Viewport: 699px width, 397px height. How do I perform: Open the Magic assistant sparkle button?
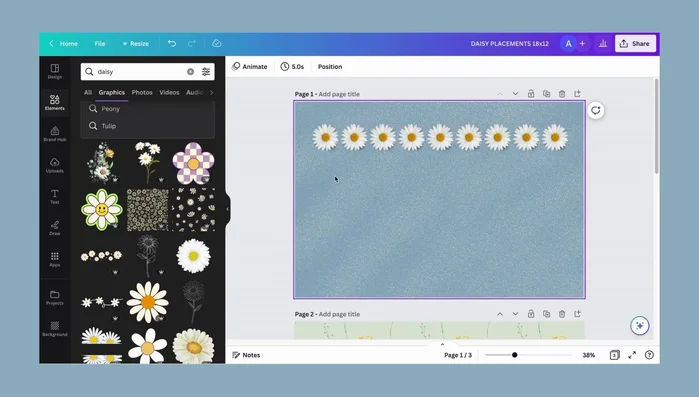(x=640, y=326)
